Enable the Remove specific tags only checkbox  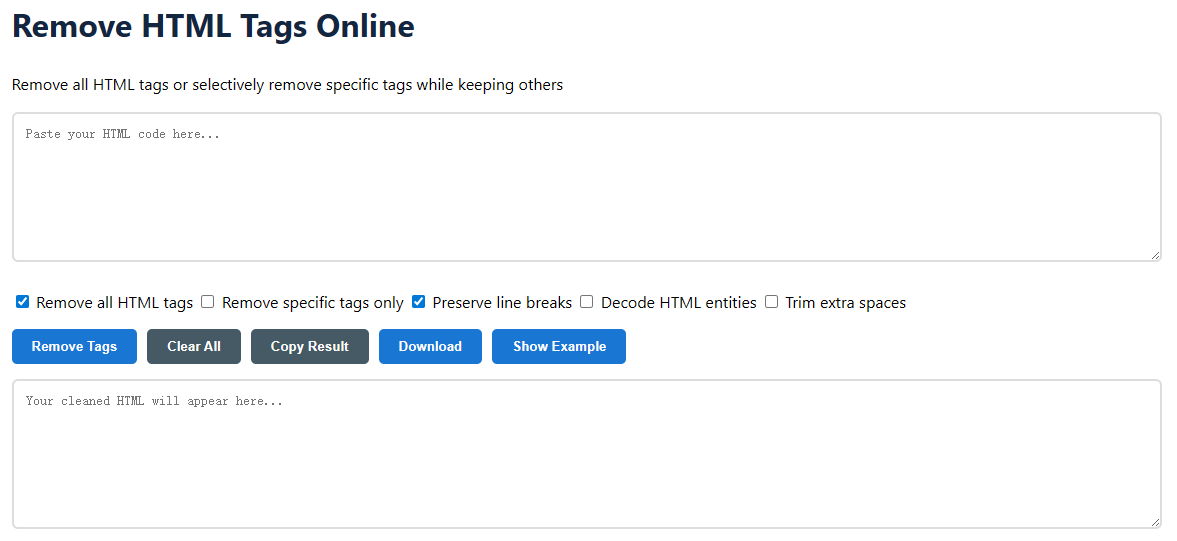[208, 302]
